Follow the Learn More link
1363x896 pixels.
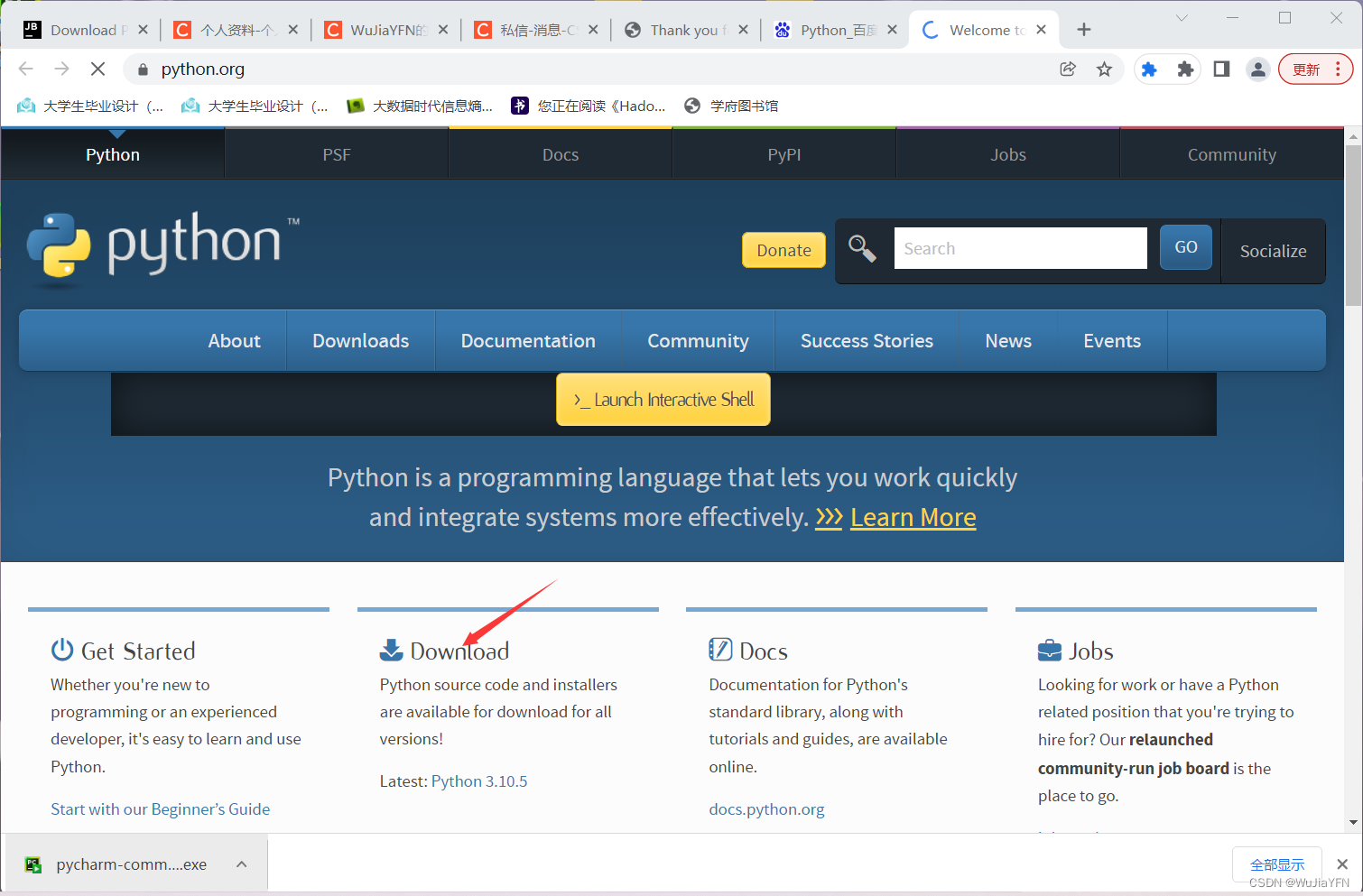(913, 517)
